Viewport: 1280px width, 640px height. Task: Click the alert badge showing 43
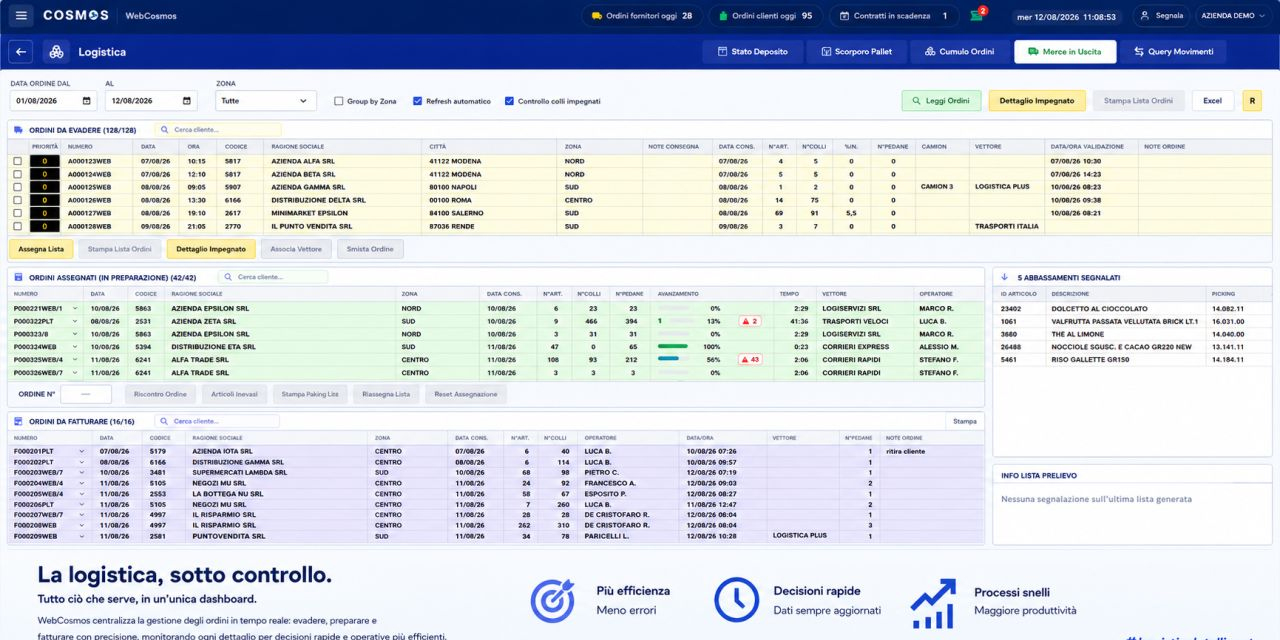[750, 359]
